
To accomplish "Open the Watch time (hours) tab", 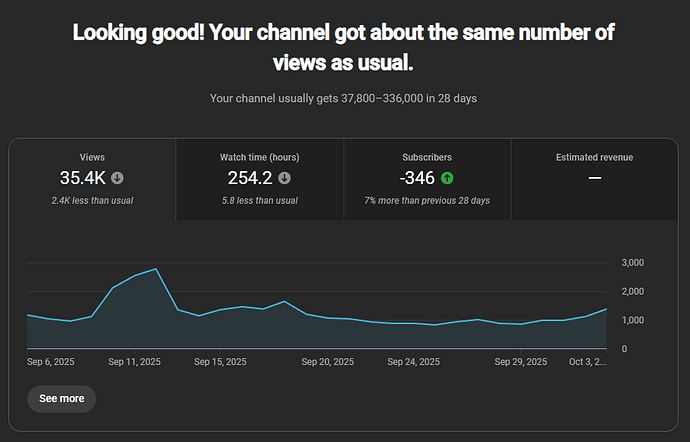I will (x=259, y=179).
